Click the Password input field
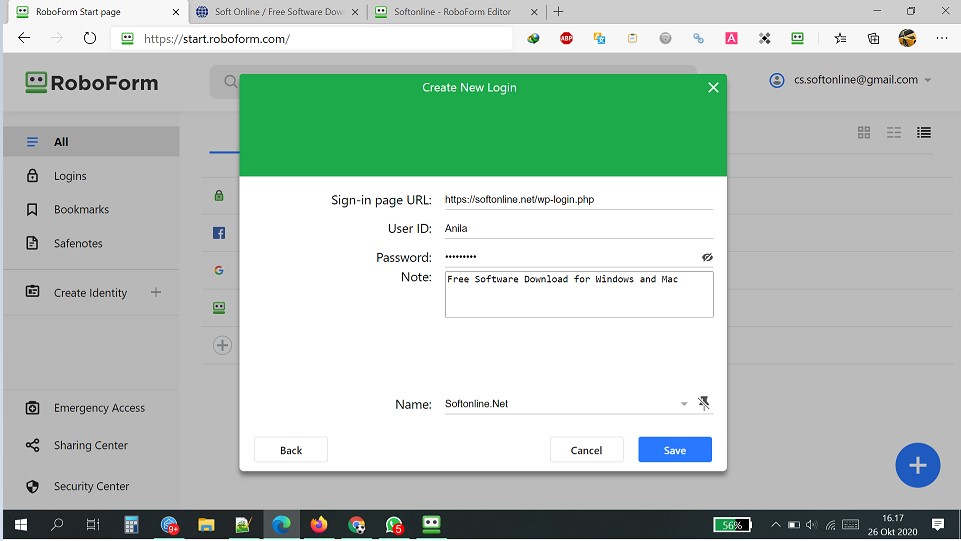 [x=571, y=257]
